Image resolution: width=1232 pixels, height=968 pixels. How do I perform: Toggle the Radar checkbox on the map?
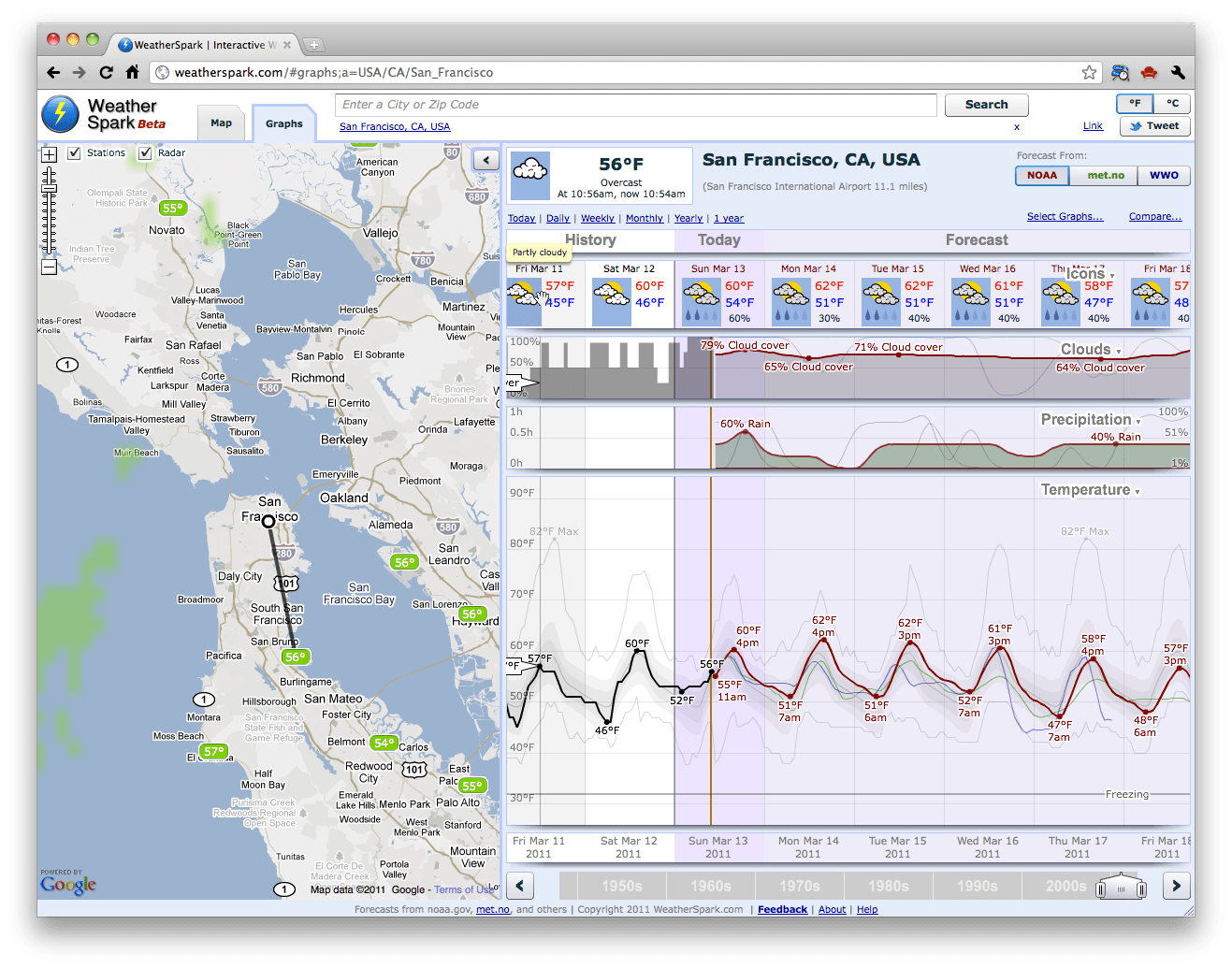tap(146, 152)
